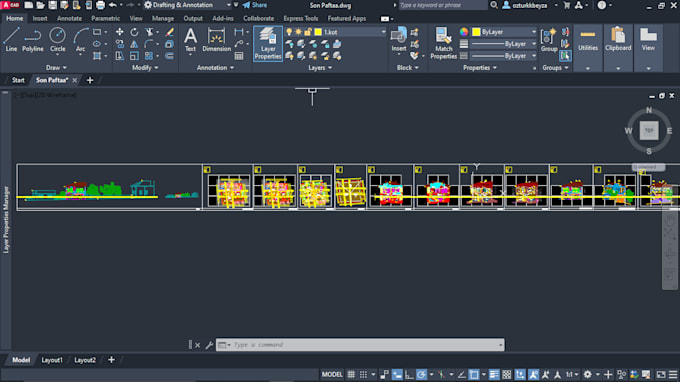Screen dimensions: 680x382
Task: Open the ByLayer color dropdown
Action: pos(504,32)
